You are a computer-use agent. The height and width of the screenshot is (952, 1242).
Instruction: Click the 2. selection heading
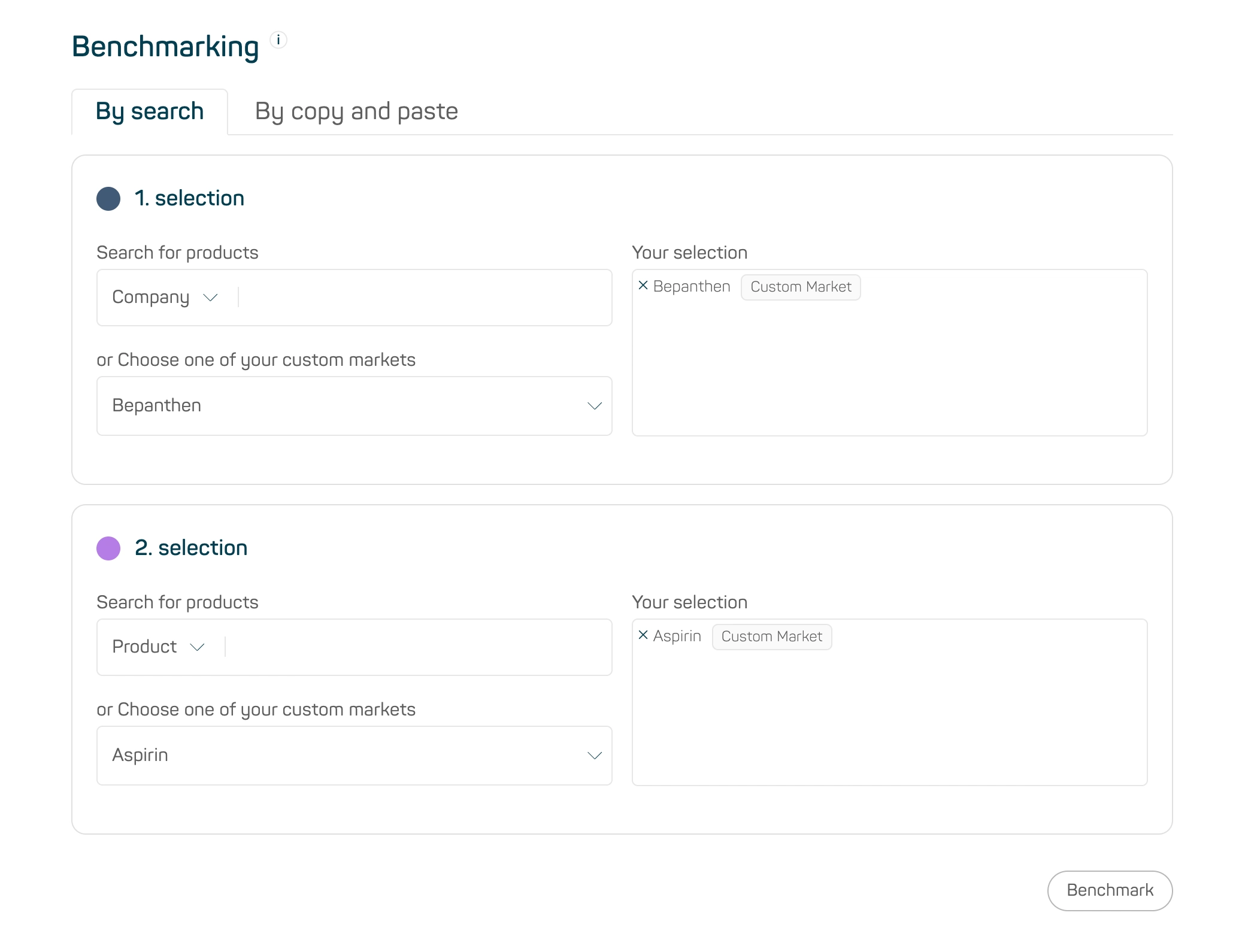point(191,548)
